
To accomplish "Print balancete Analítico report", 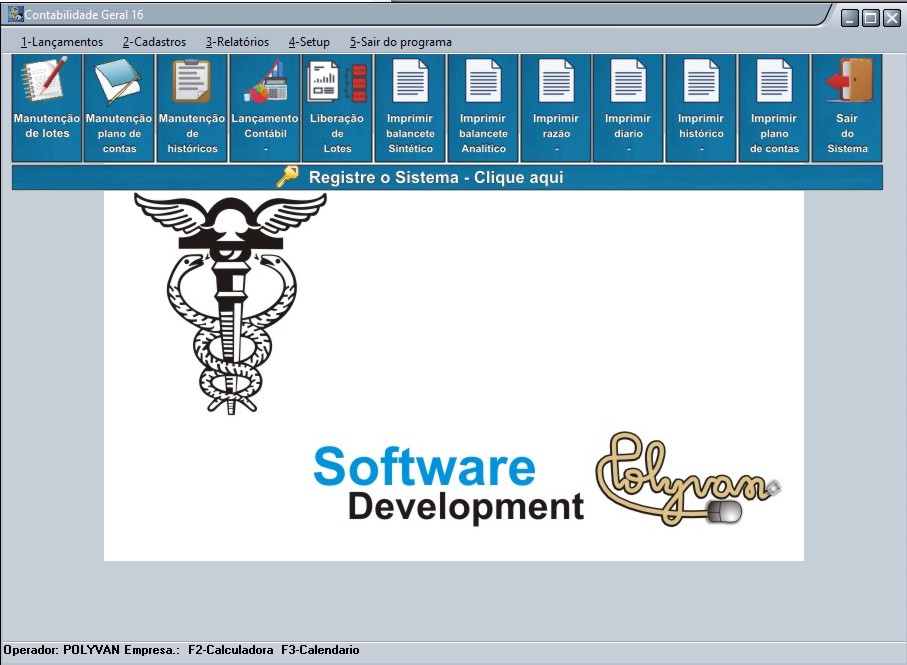I will click(483, 108).
